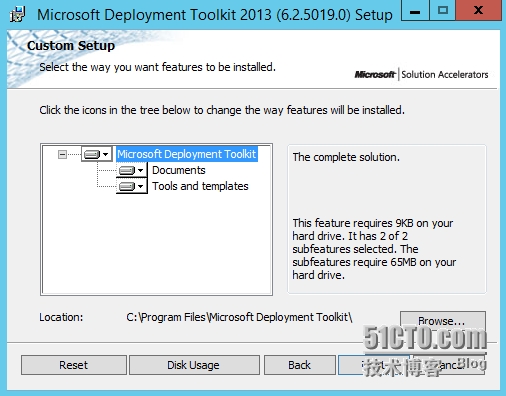Open the Documents feature install dropdown
The image size is (506, 396).
132,170
